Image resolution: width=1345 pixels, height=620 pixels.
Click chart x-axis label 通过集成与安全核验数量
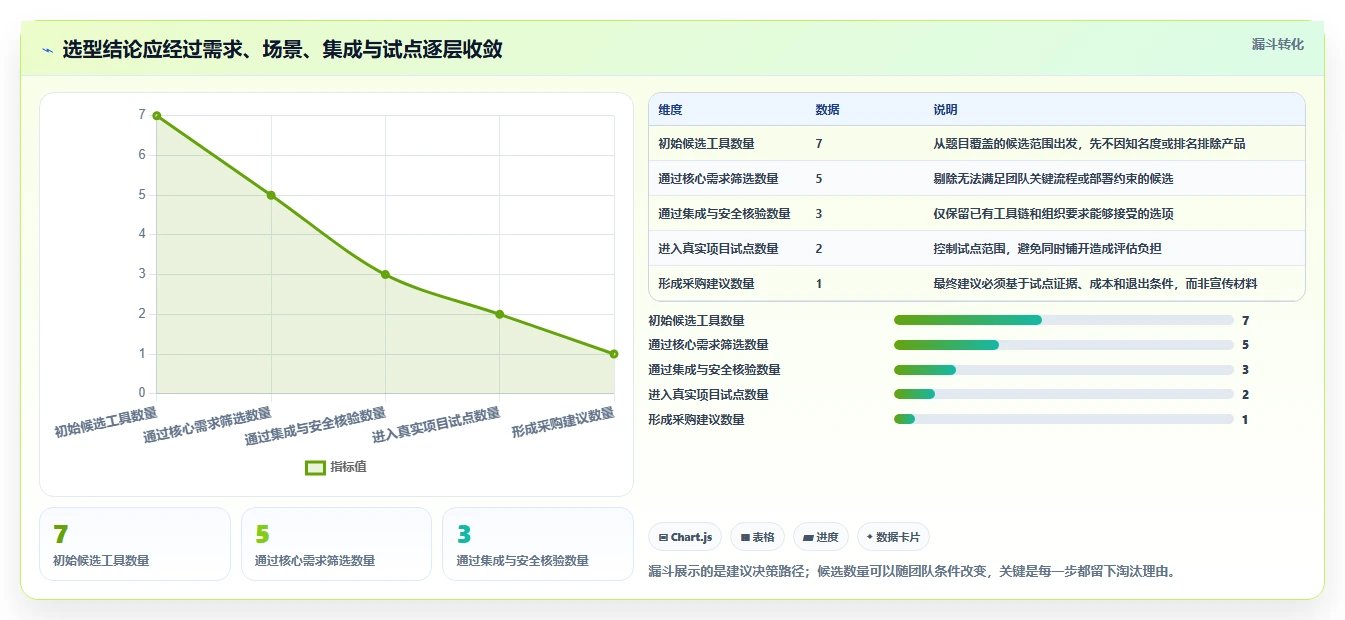point(315,427)
